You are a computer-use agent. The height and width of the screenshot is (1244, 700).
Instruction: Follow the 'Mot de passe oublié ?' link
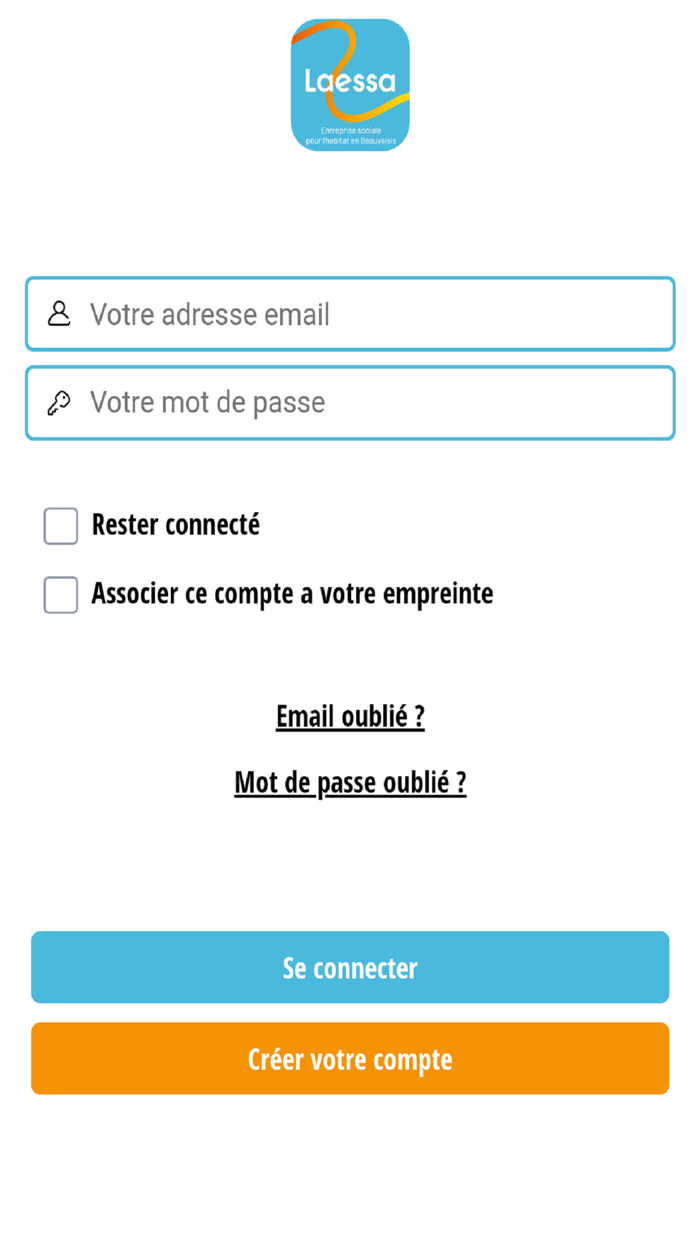coord(350,782)
